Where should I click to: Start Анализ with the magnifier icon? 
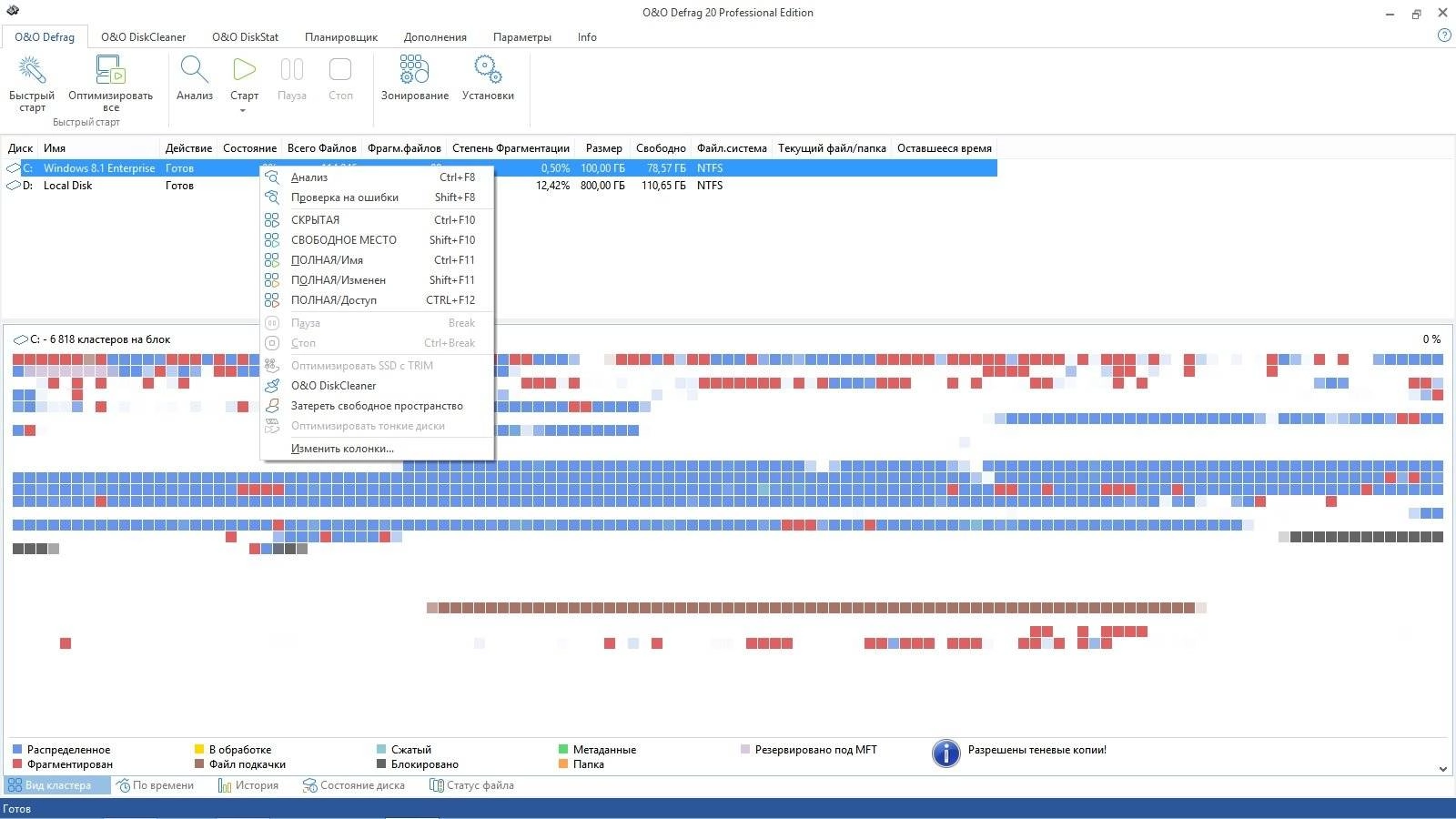(x=194, y=69)
